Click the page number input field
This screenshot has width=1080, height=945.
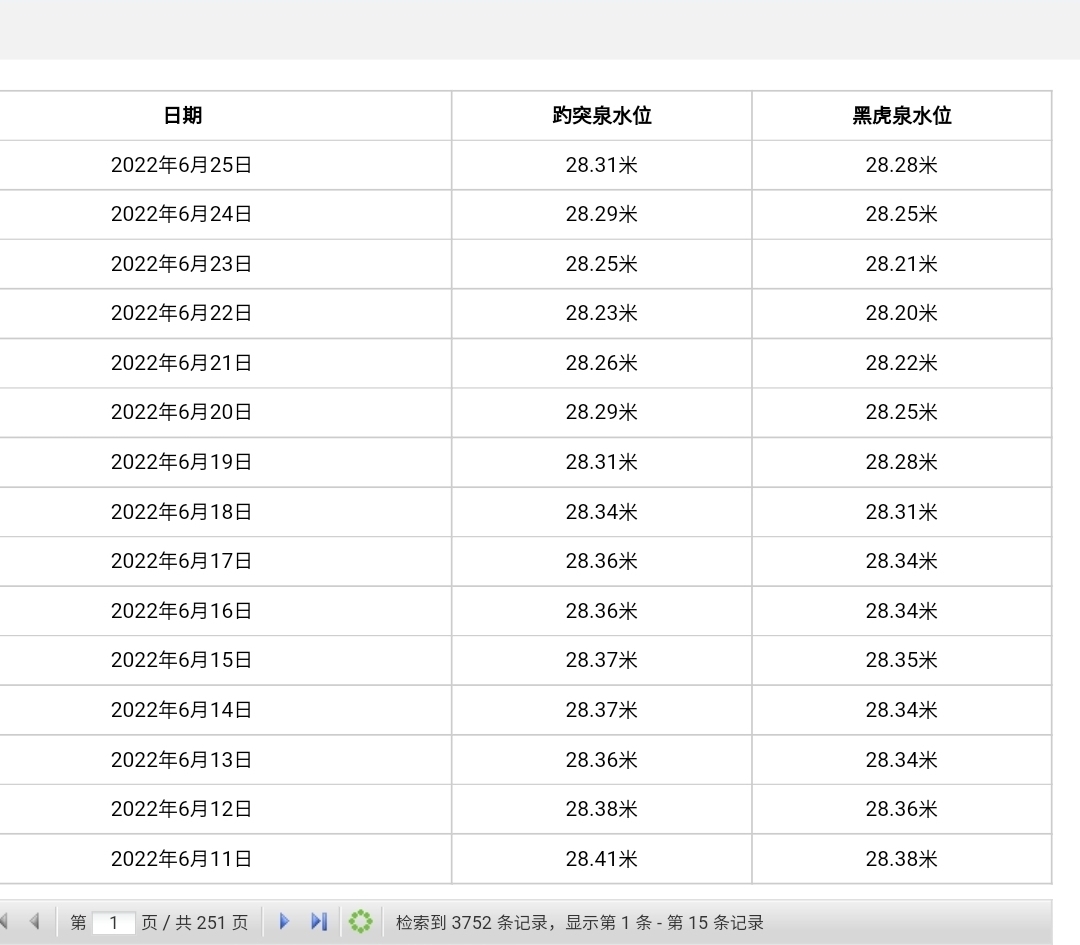coord(114,923)
